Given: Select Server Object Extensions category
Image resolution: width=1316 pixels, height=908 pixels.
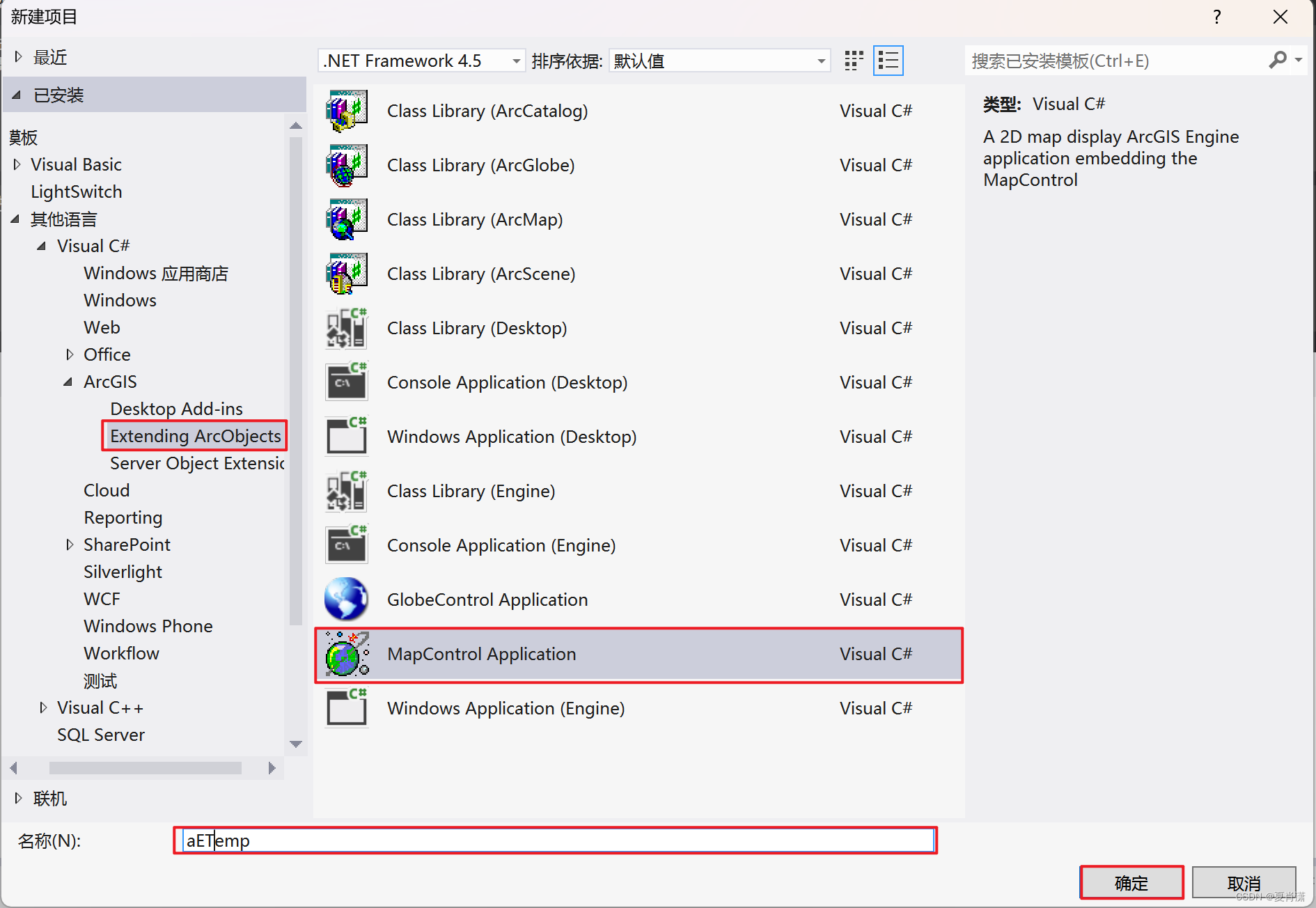Looking at the screenshot, I should pyautogui.click(x=198, y=463).
